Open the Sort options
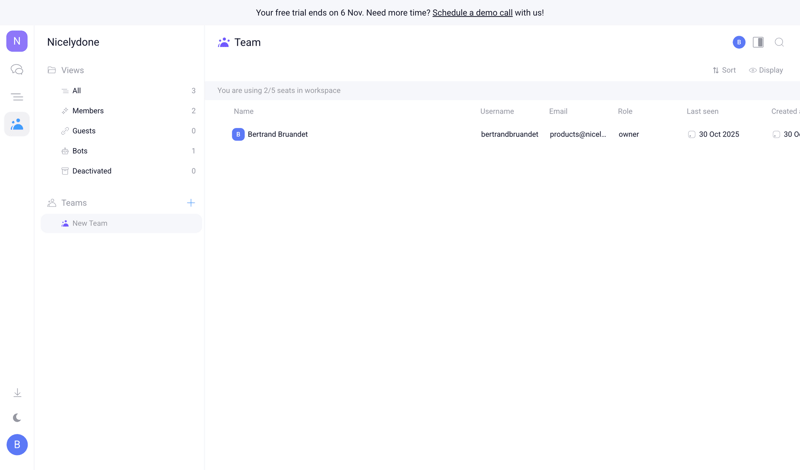This screenshot has height=470, width=800. [x=724, y=70]
